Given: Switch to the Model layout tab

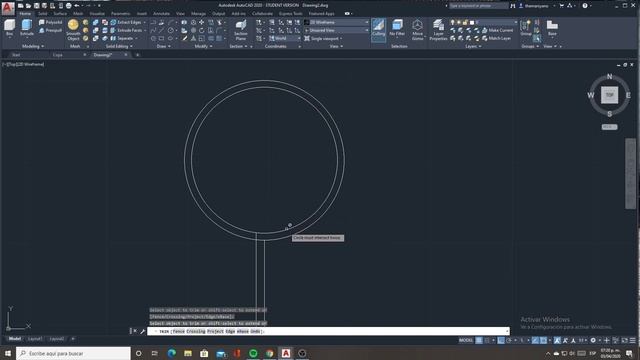Looking at the screenshot, I should [x=15, y=339].
